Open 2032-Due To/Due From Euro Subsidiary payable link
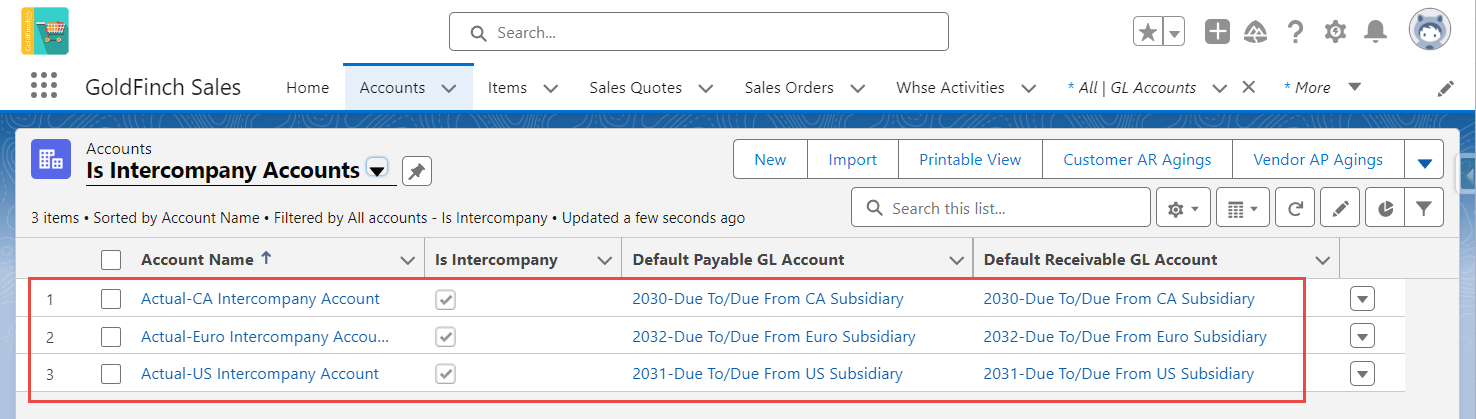The image size is (1476, 419). pos(774,337)
